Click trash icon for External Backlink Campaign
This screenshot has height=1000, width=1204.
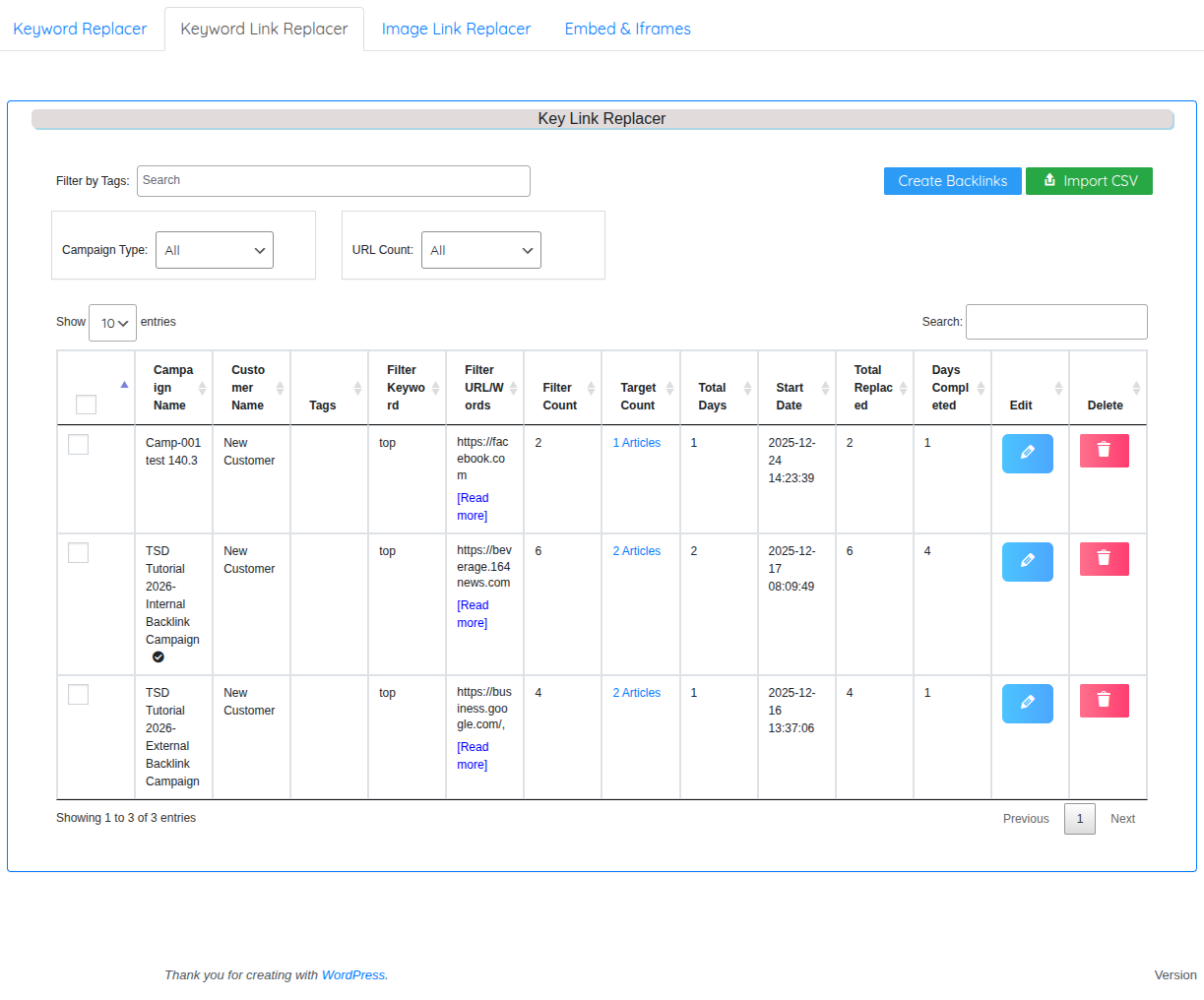coord(1104,700)
